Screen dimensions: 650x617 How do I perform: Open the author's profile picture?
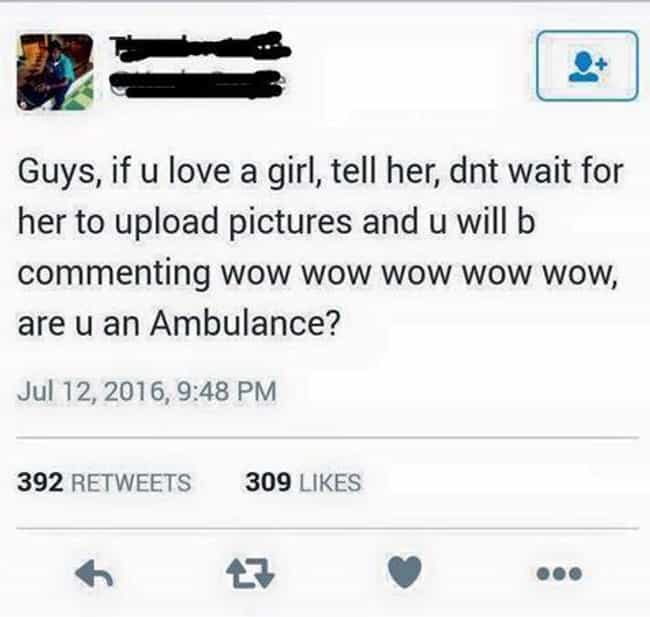point(55,72)
